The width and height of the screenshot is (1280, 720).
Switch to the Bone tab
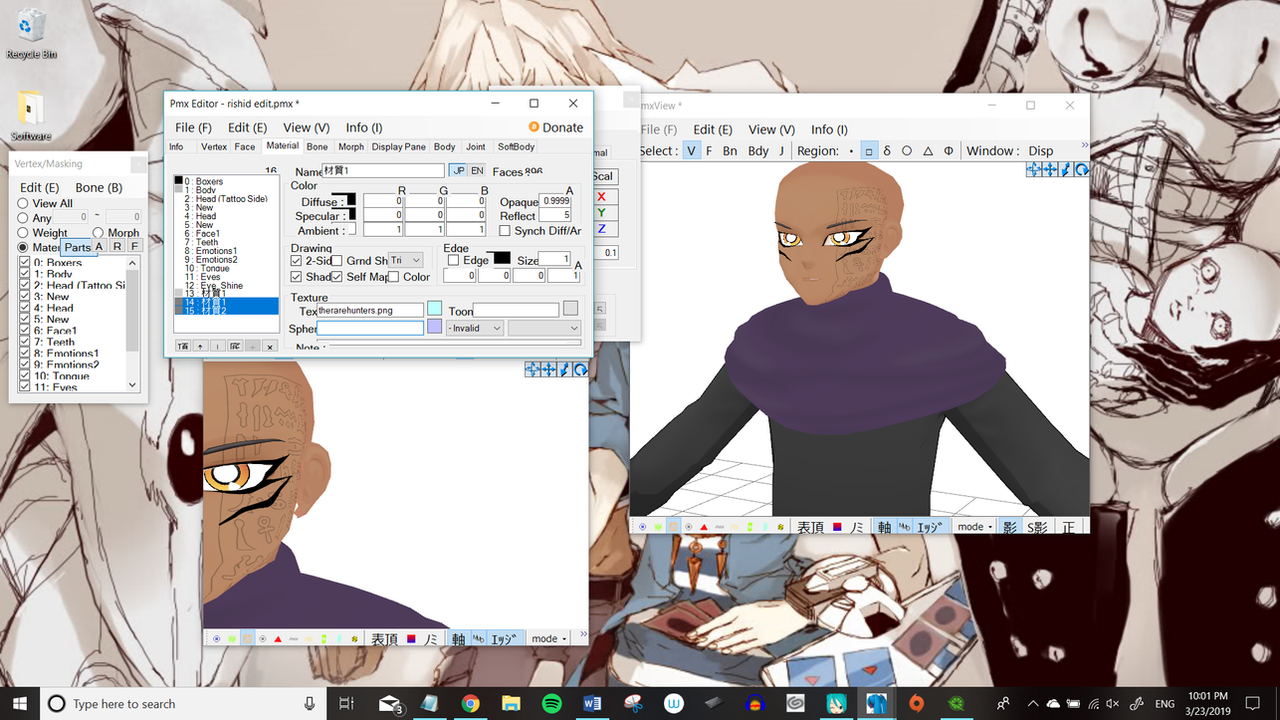(317, 147)
